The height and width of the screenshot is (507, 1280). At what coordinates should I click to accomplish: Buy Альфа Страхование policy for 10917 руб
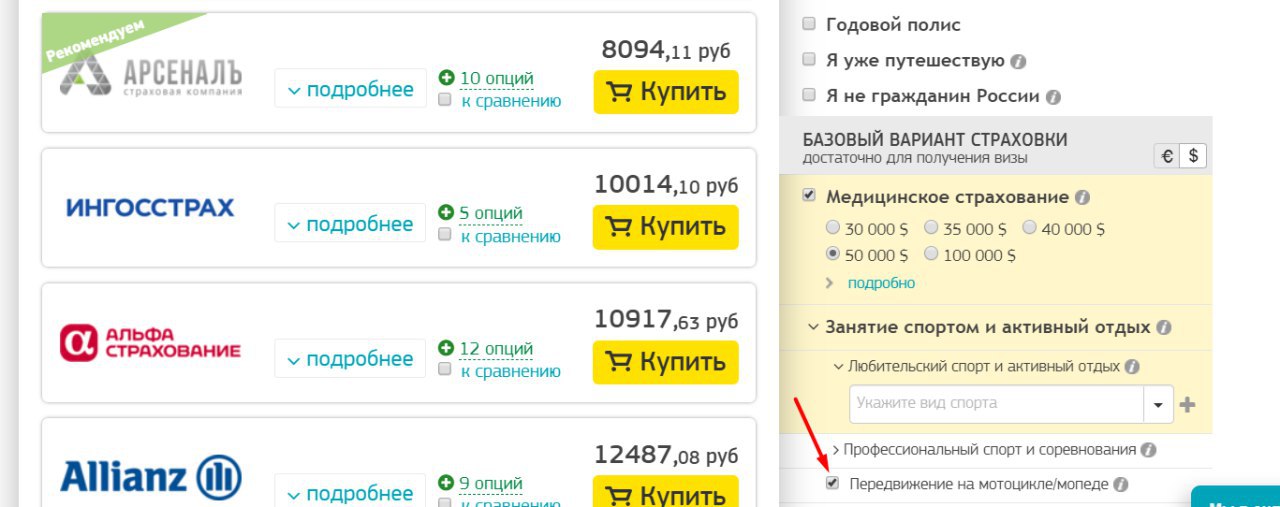click(x=666, y=362)
